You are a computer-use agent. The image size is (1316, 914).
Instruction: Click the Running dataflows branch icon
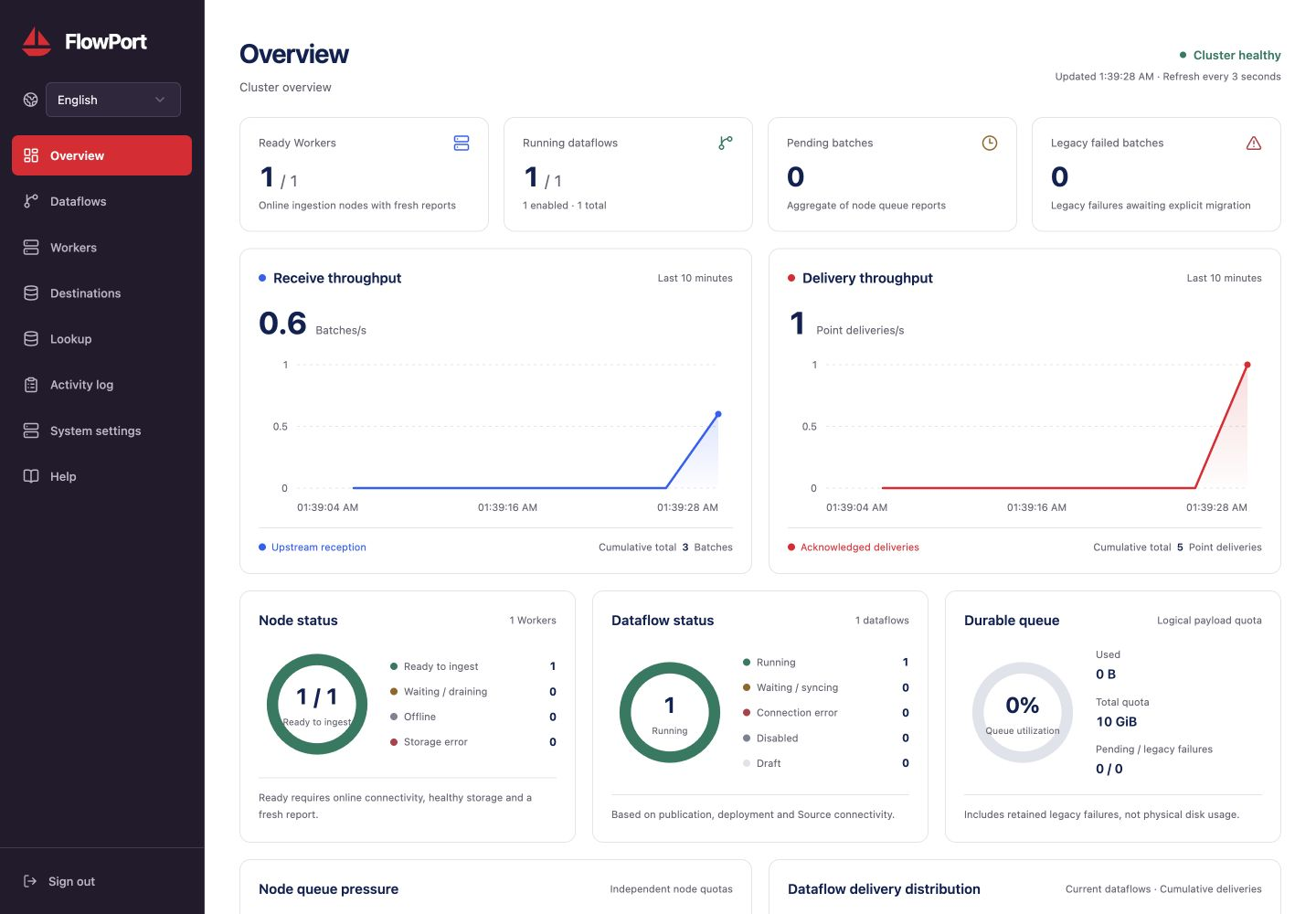point(726,143)
